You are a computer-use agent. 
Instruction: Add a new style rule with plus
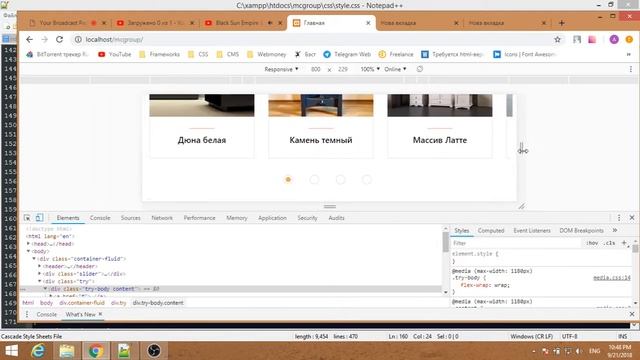point(624,243)
